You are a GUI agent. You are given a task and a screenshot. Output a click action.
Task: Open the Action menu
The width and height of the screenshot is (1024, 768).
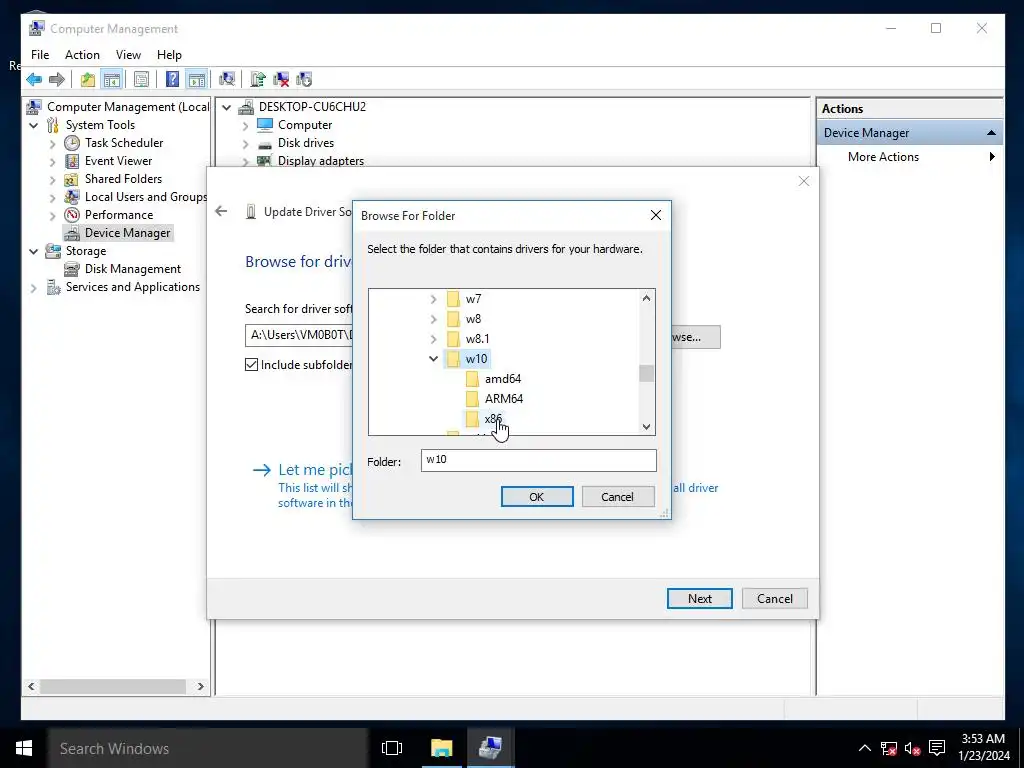click(82, 55)
